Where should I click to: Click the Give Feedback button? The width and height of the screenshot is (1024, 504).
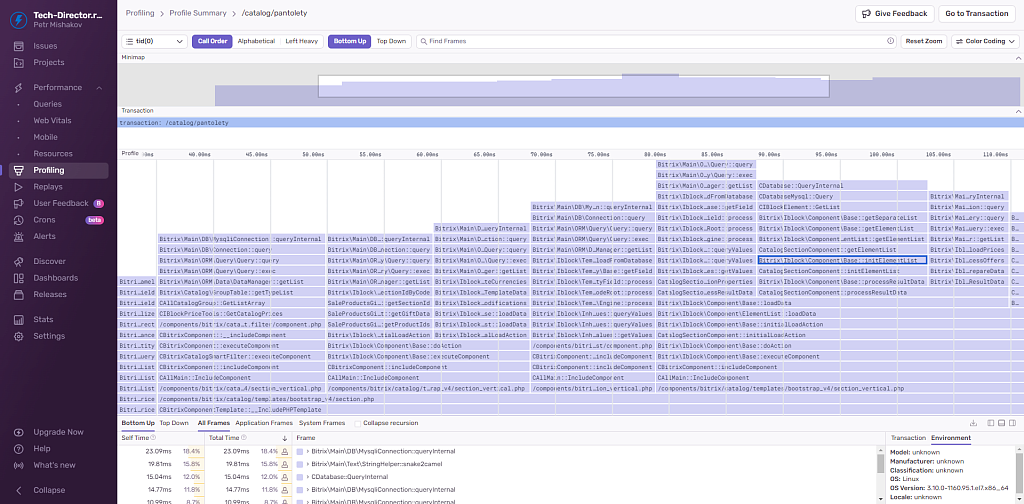[894, 14]
